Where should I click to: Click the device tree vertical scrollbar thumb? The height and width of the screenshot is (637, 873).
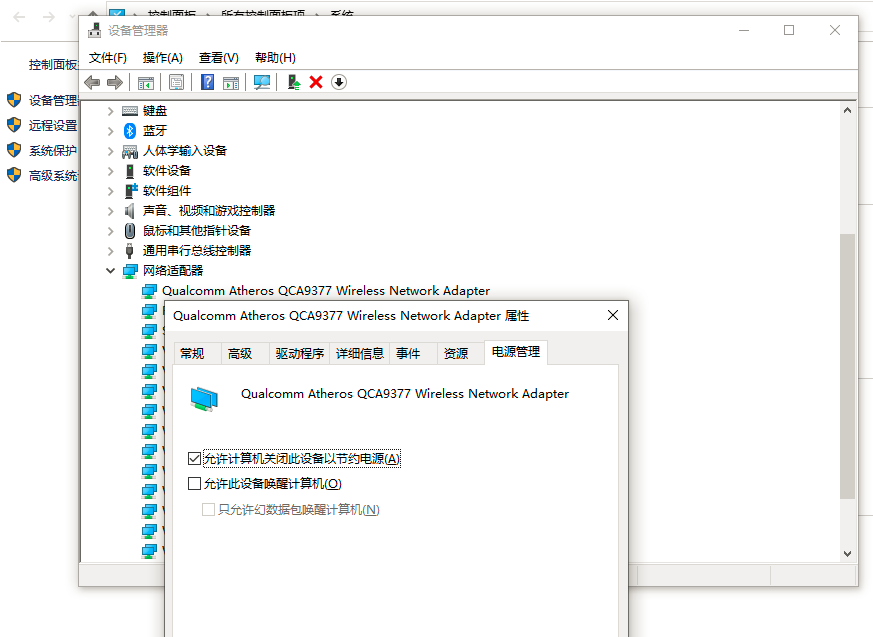coord(847,366)
